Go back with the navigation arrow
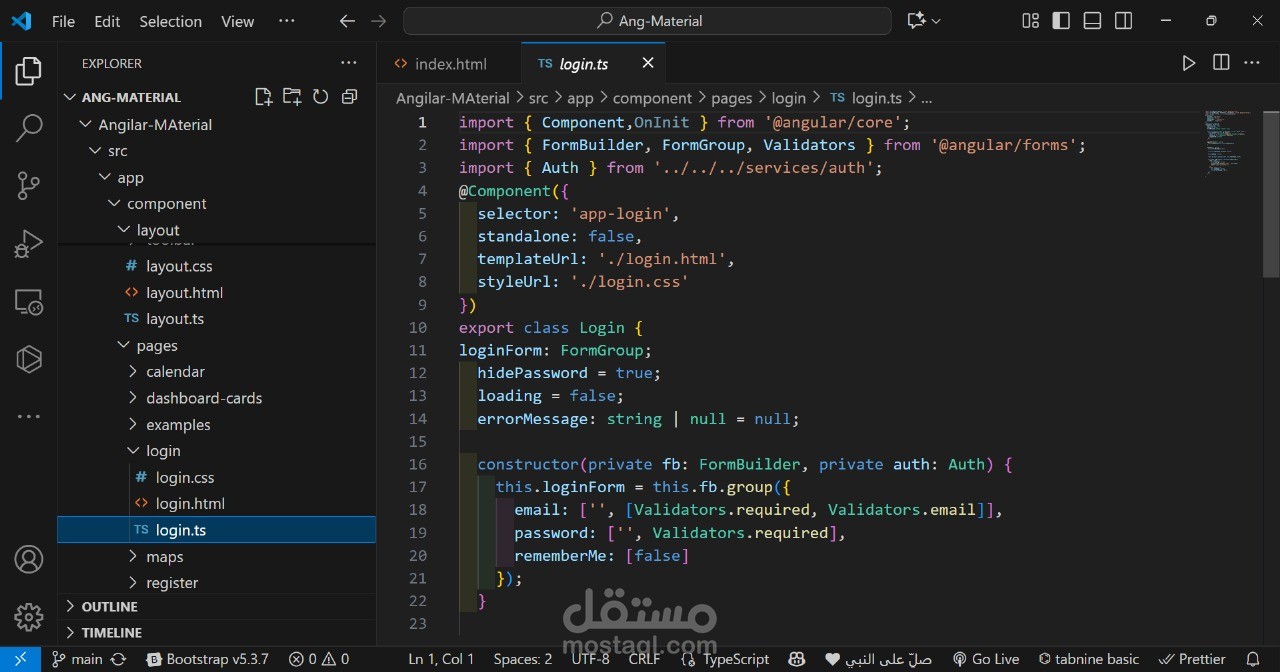This screenshot has height=672, width=1280. [347, 21]
